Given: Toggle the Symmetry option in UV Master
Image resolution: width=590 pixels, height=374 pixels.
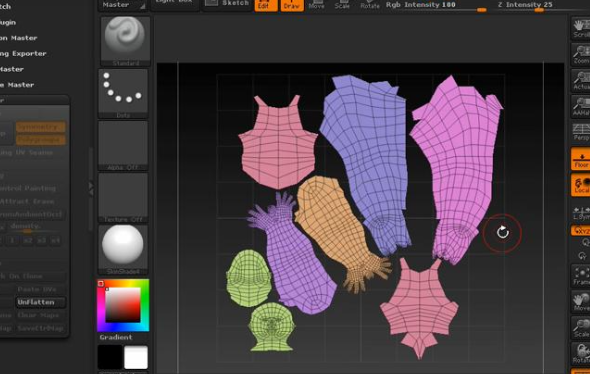Looking at the screenshot, I should [x=41, y=127].
